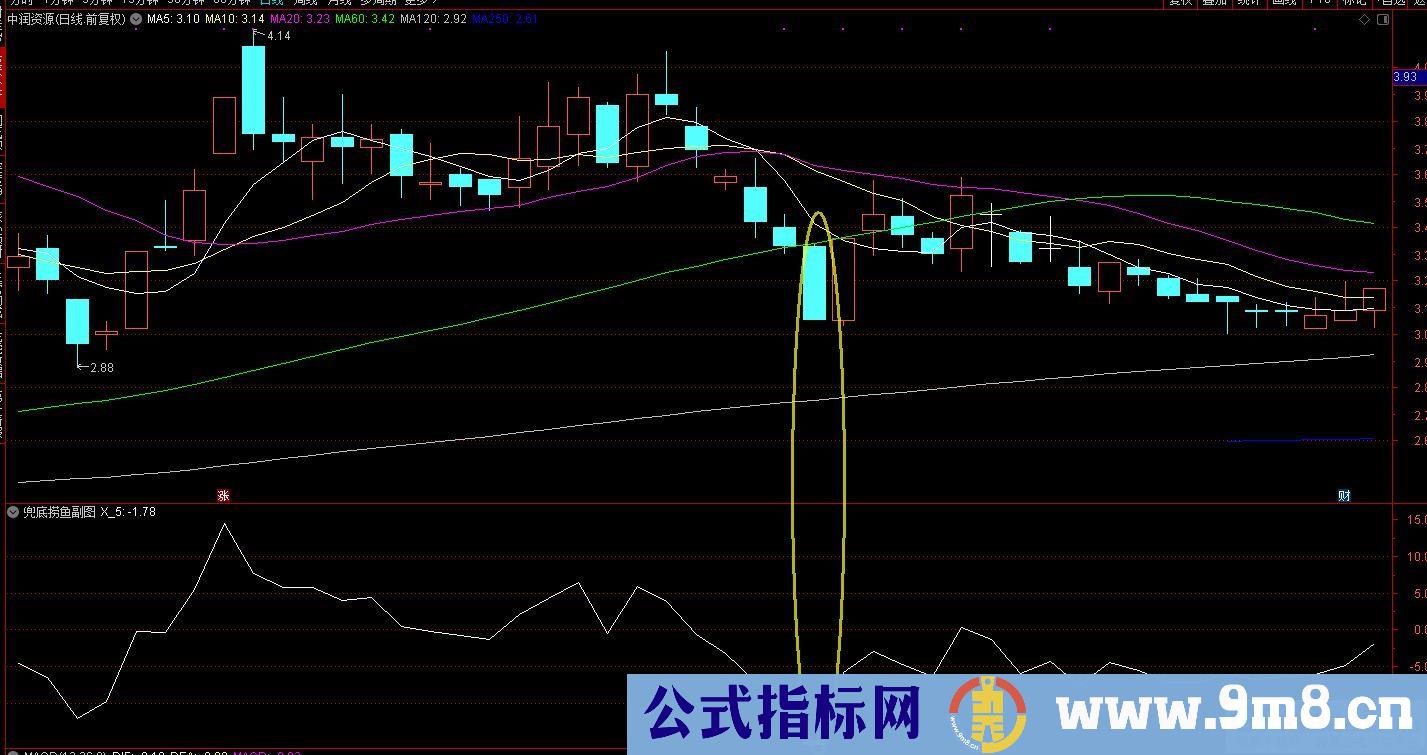
Task: Click the blue 财 marker on the chart
Action: click(x=1345, y=495)
